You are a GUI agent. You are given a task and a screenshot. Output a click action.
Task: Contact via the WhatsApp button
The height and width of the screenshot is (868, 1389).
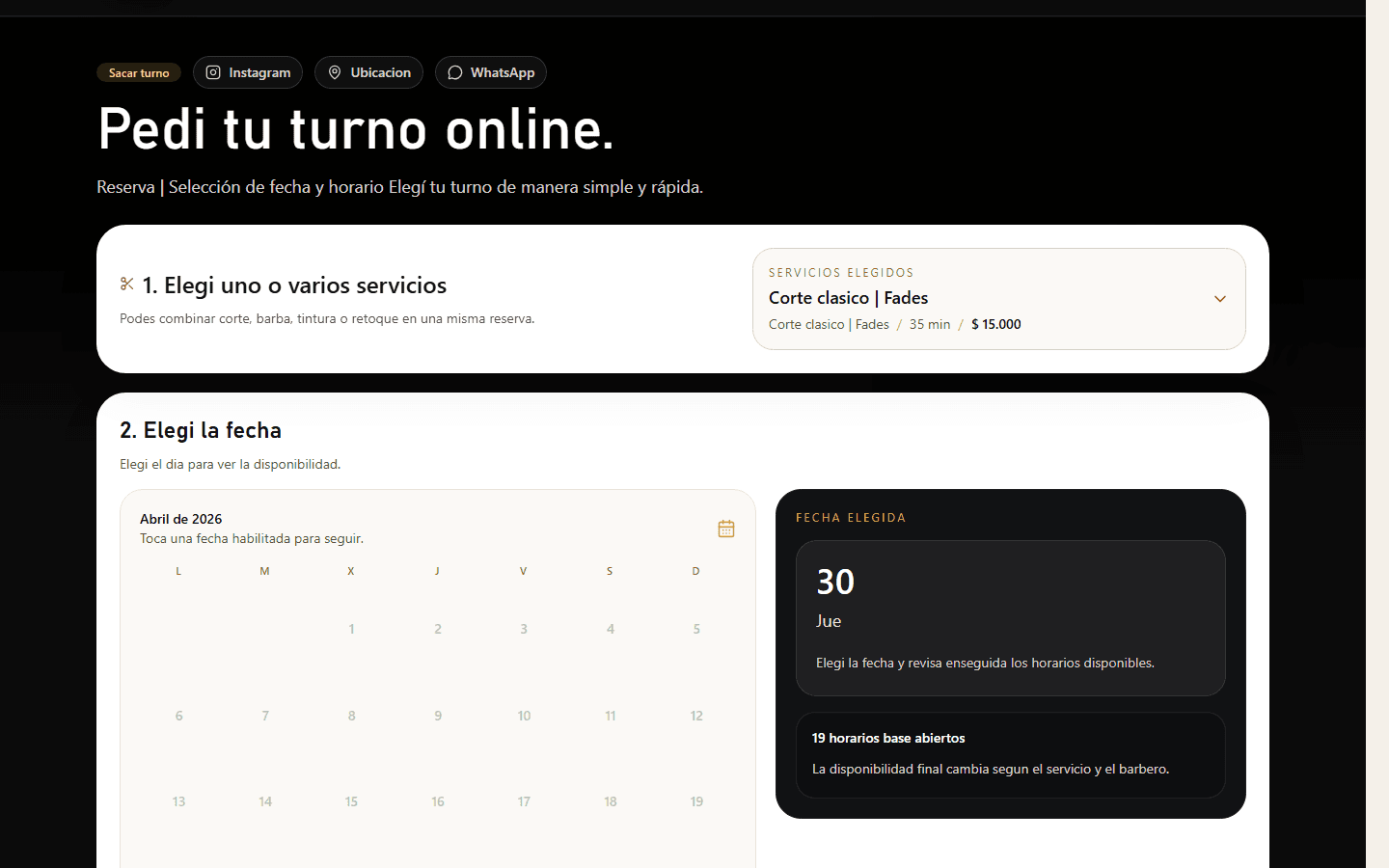coord(491,72)
